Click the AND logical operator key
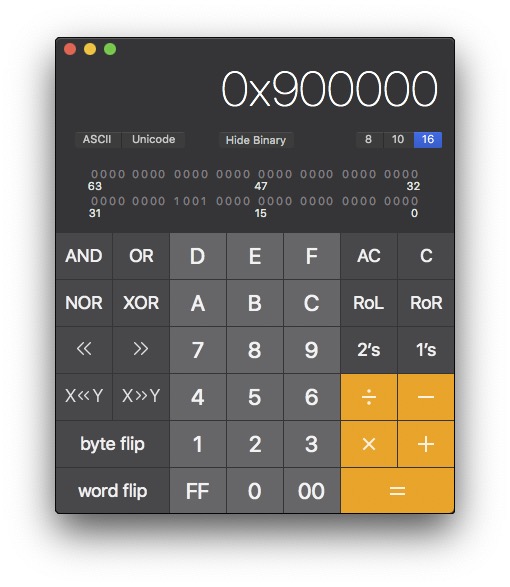510x587 pixels. click(84, 256)
